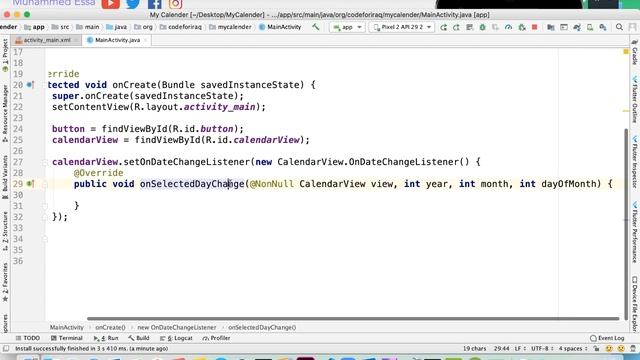Open the Event Log

pyautogui.click(x=607, y=338)
